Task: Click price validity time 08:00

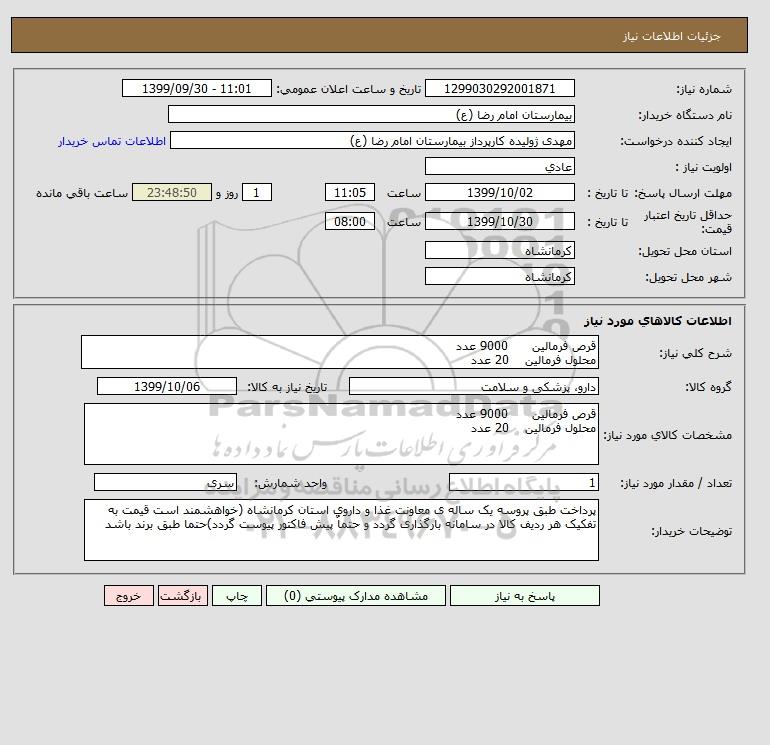Action: (x=350, y=221)
